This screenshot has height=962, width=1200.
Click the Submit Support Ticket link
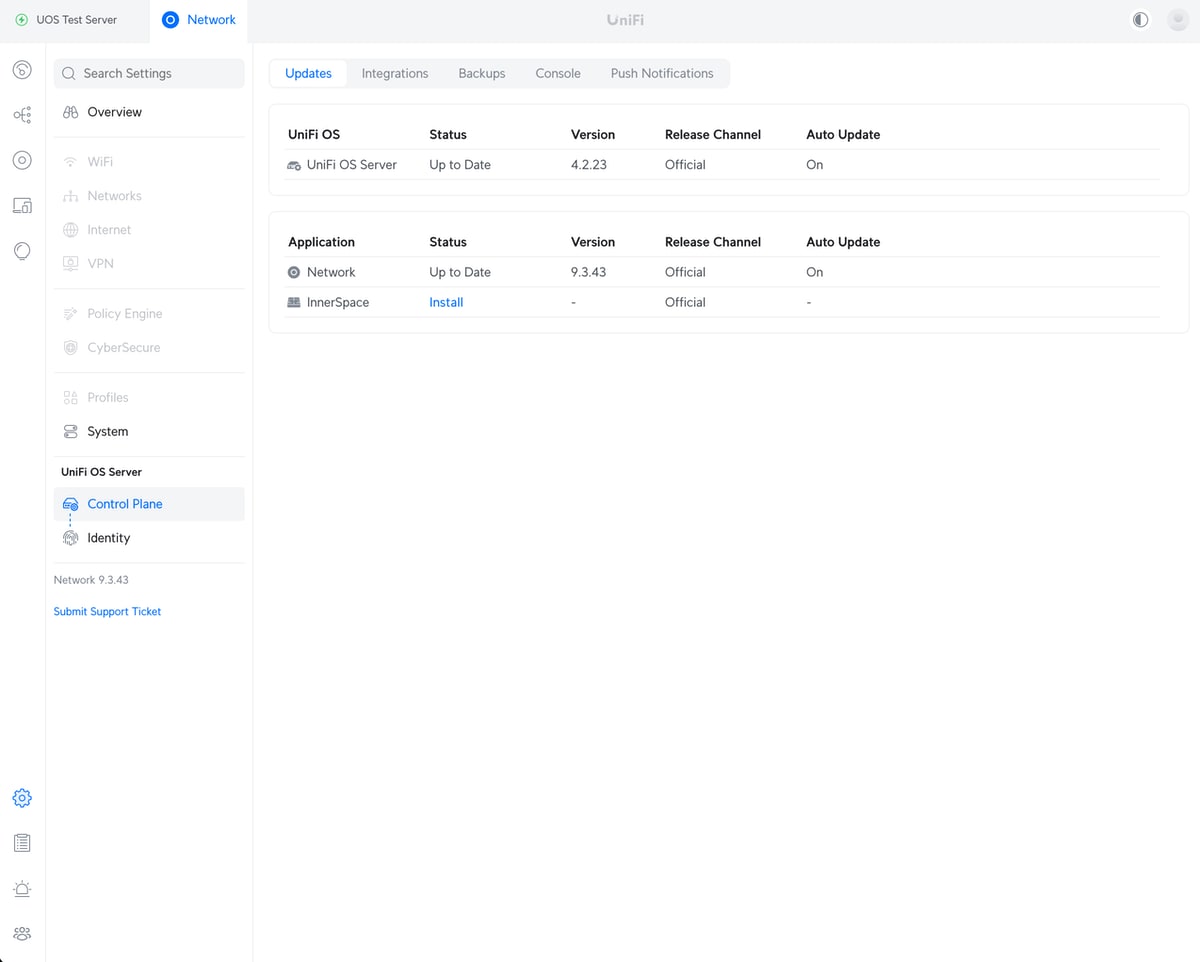107,611
